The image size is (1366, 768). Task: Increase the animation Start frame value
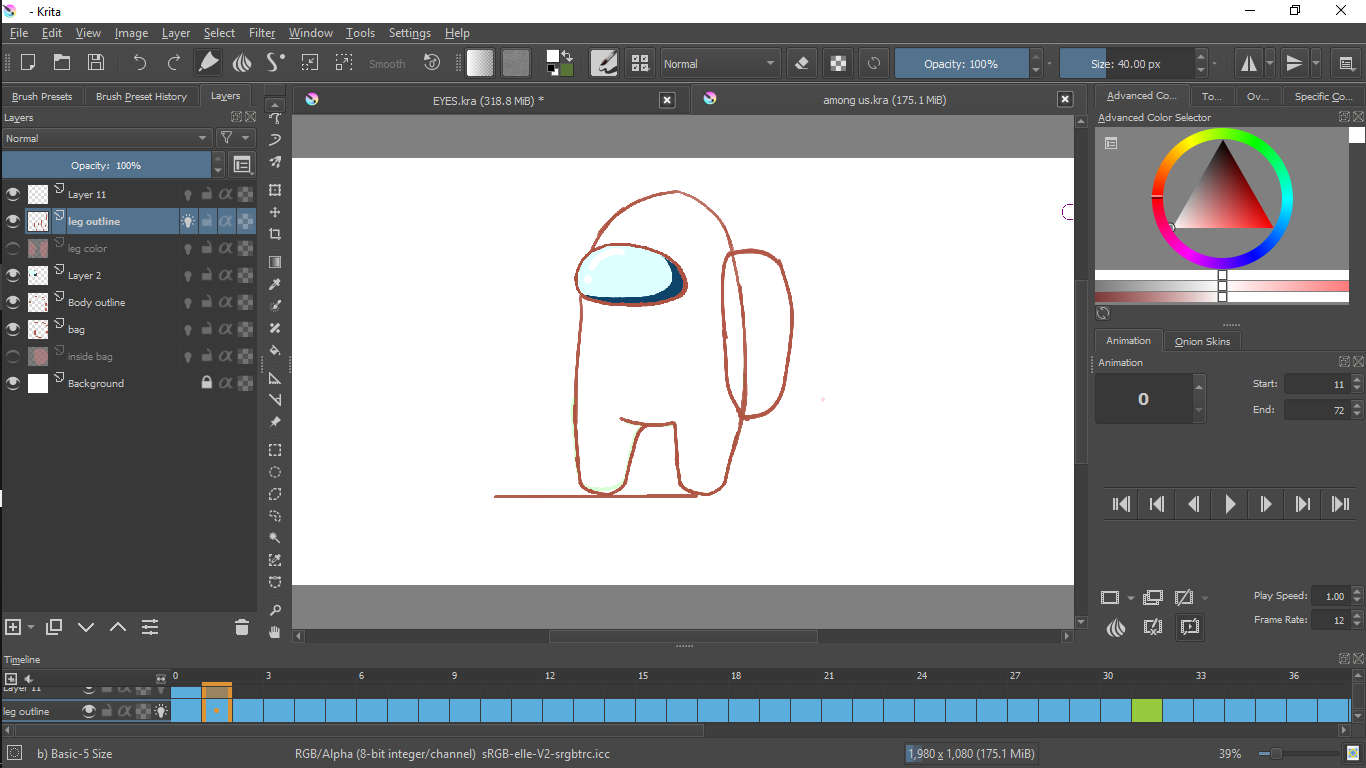click(1357, 379)
